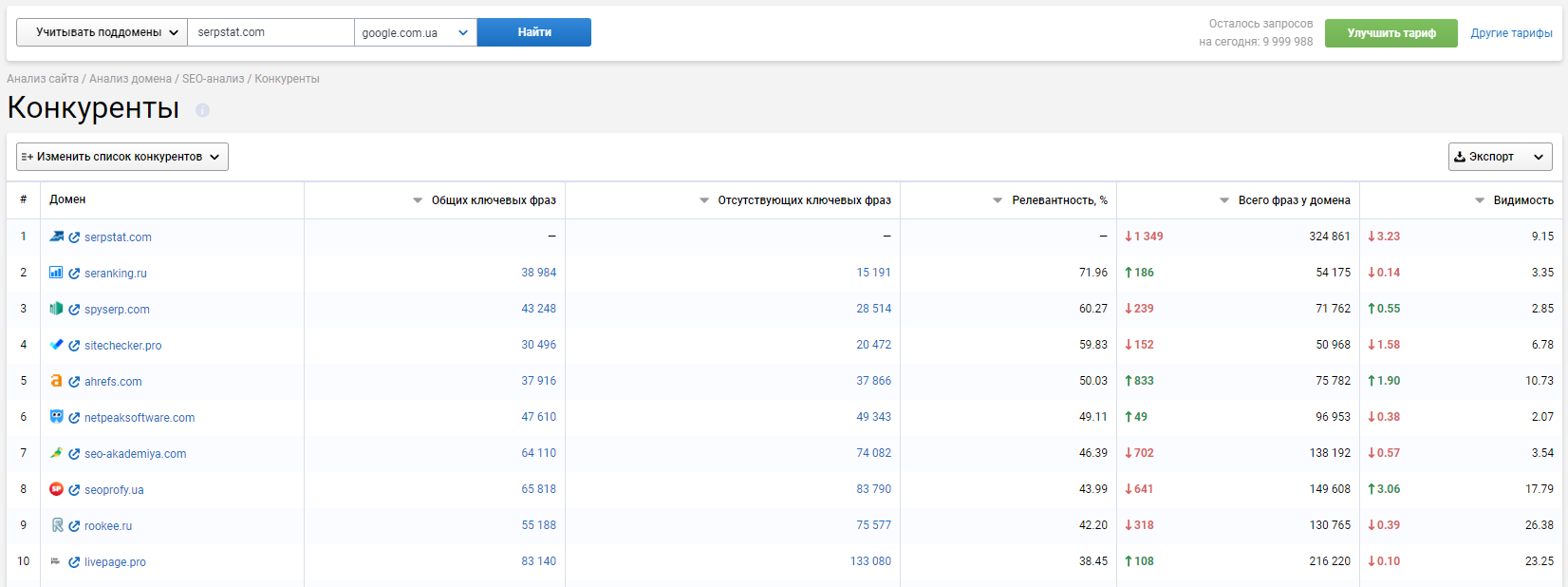Open missing keywords value 133 080
Image resolution: width=1568 pixels, height=587 pixels.
pos(871,561)
